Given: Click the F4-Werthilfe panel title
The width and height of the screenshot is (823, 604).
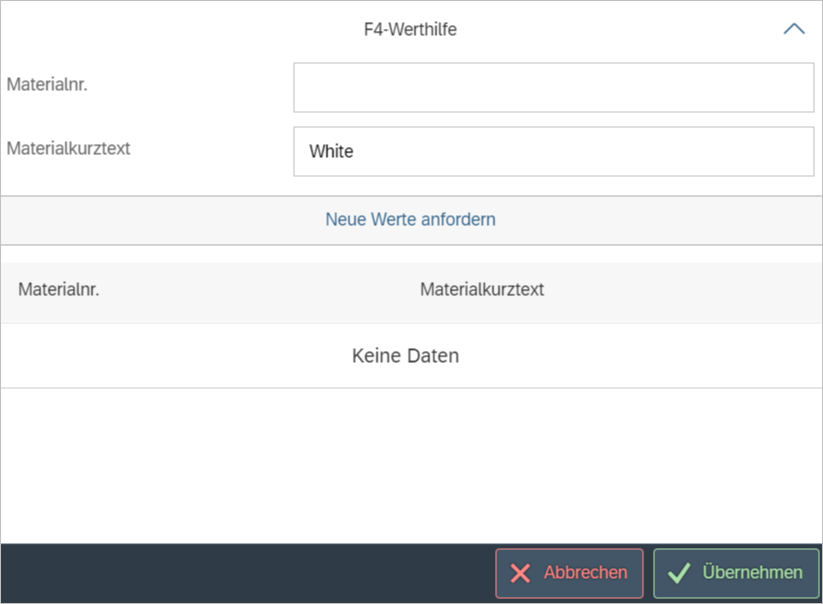Looking at the screenshot, I should click(x=410, y=30).
